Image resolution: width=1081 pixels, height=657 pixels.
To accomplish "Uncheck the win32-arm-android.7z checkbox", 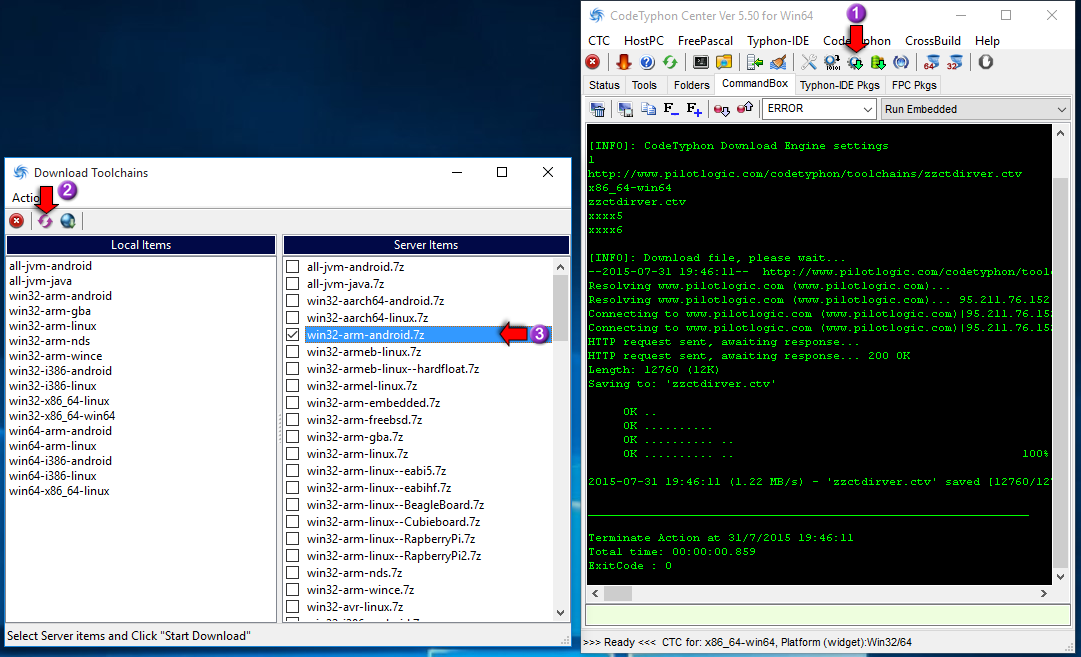I will 292,334.
